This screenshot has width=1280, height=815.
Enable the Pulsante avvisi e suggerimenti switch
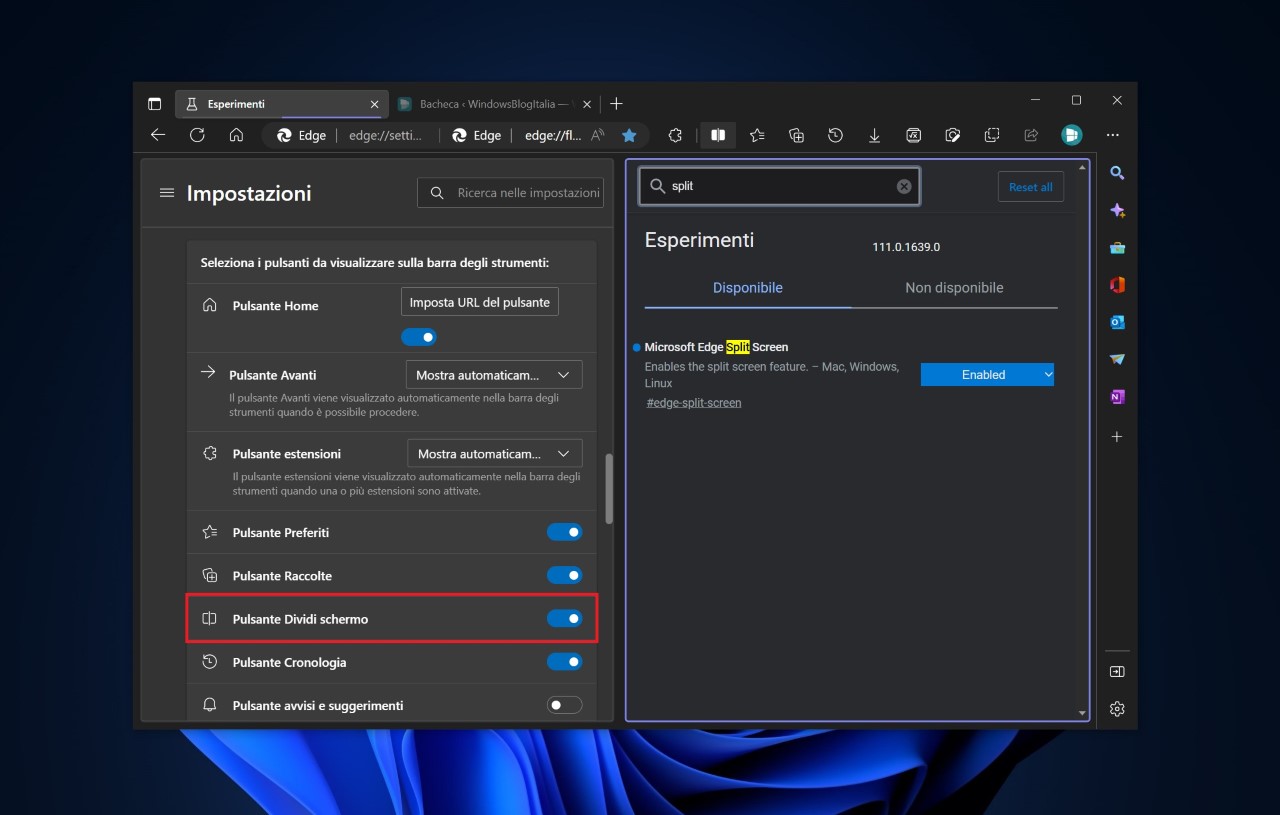point(564,705)
